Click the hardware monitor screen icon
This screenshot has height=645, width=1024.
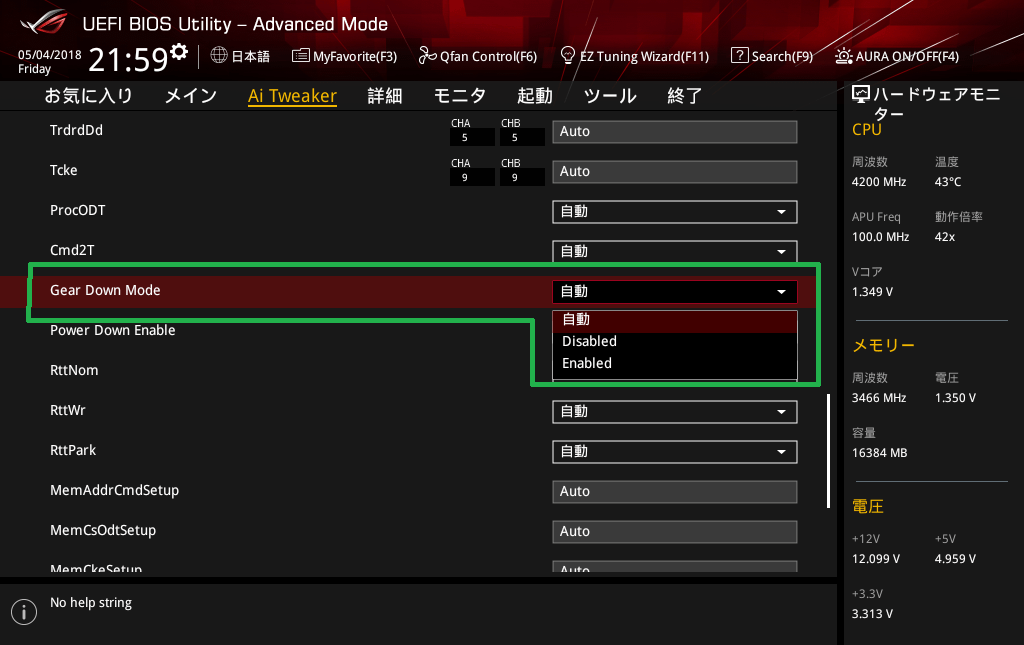point(861,94)
